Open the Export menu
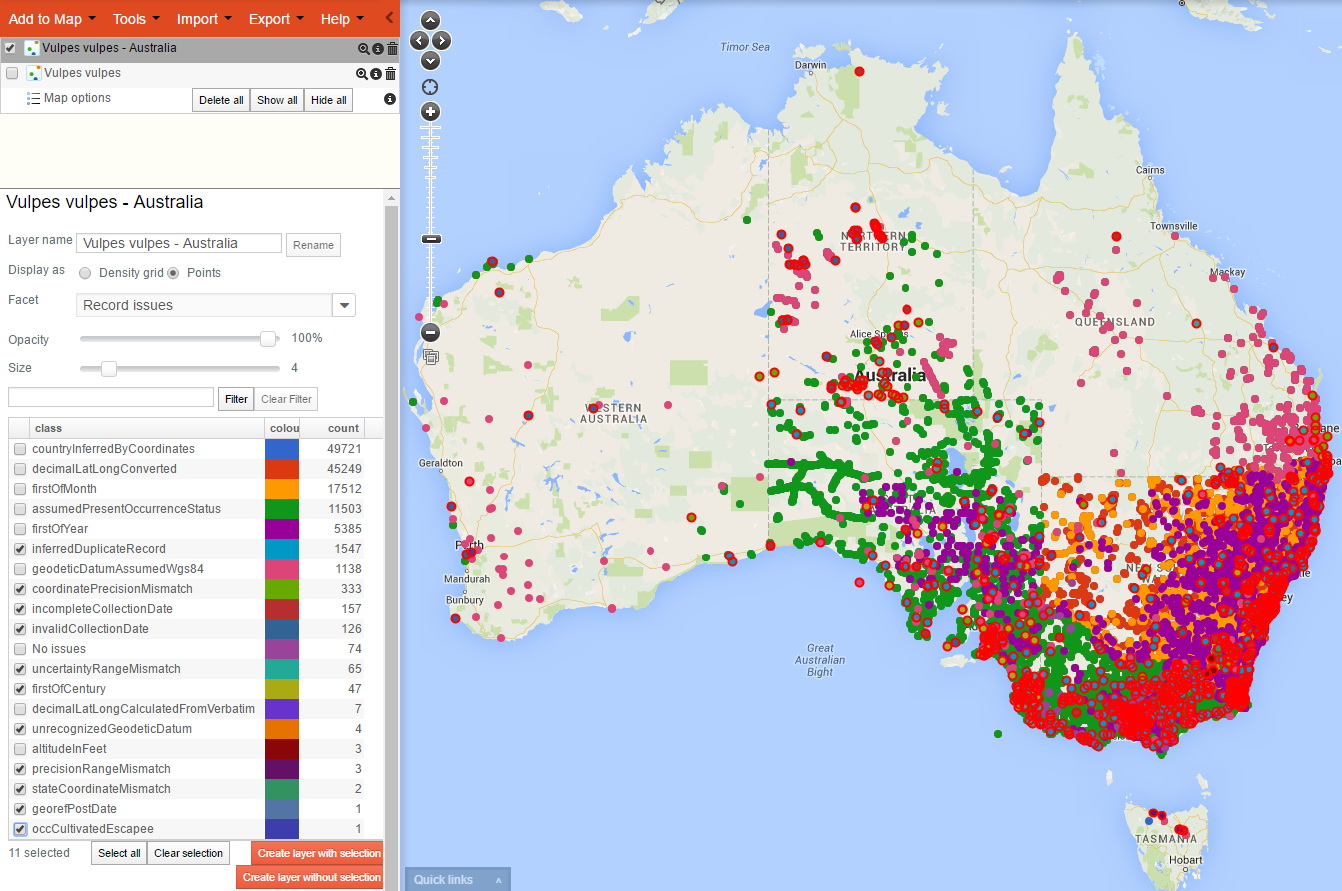 click(276, 19)
